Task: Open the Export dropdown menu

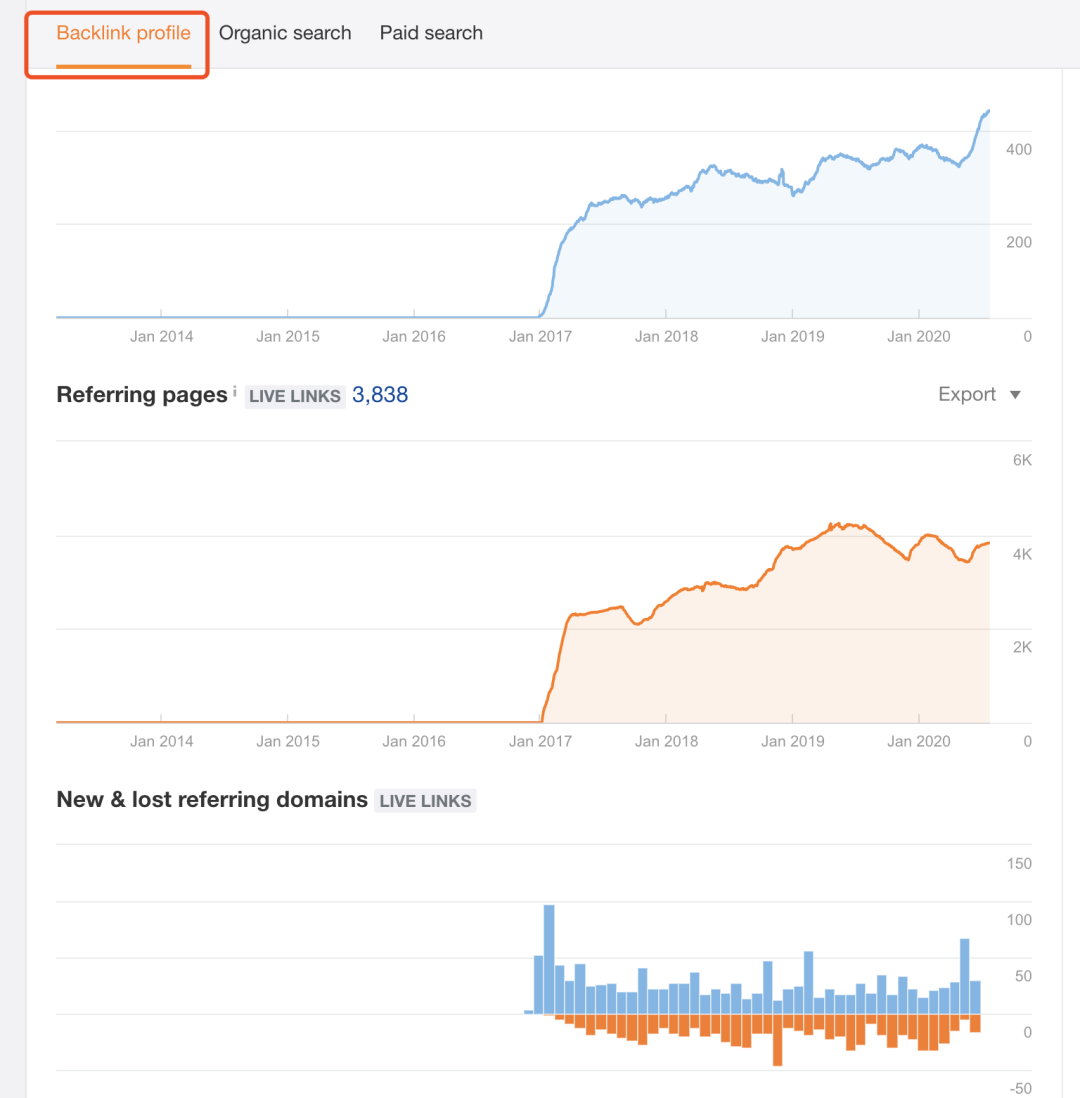Action: (979, 394)
